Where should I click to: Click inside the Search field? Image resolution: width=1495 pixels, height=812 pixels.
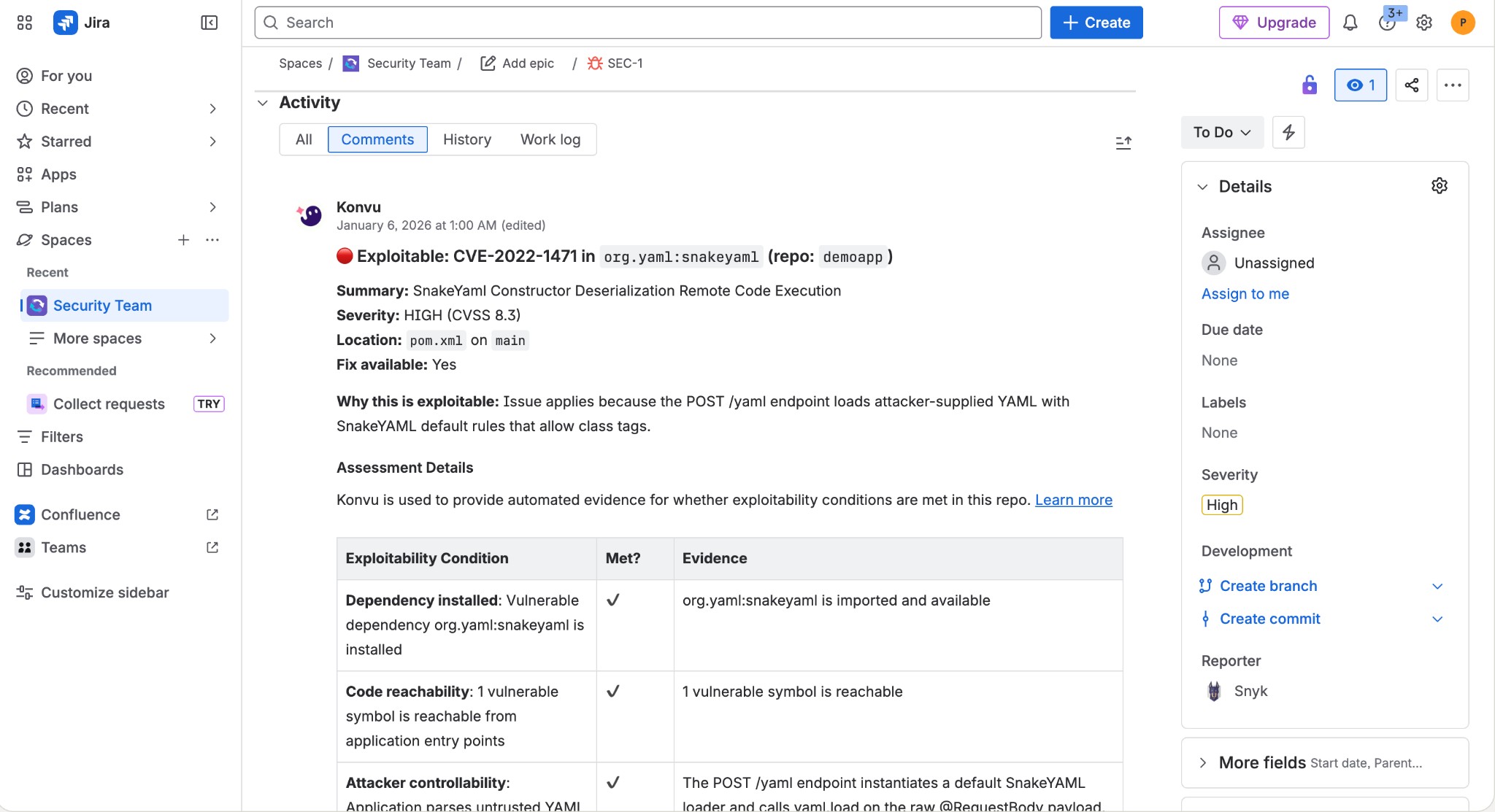point(648,23)
